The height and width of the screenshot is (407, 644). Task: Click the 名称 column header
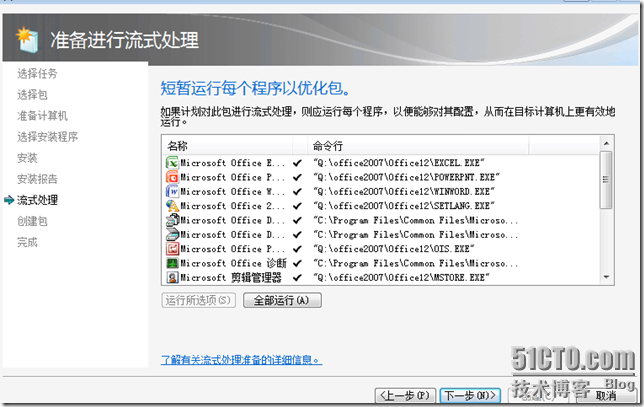click(227, 145)
